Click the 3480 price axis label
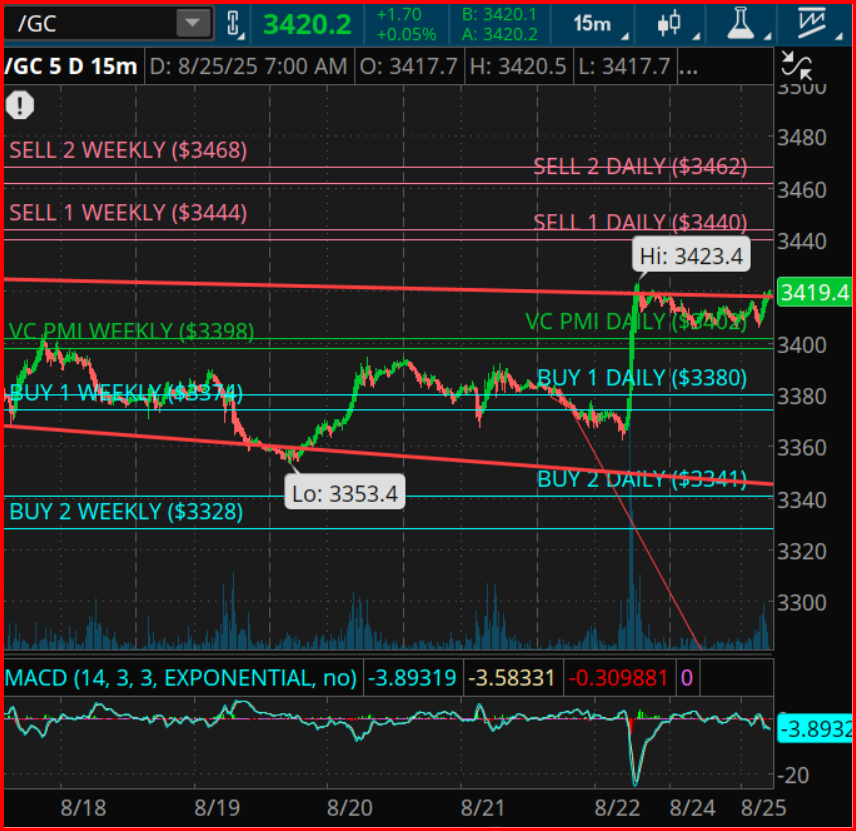 coord(801,138)
